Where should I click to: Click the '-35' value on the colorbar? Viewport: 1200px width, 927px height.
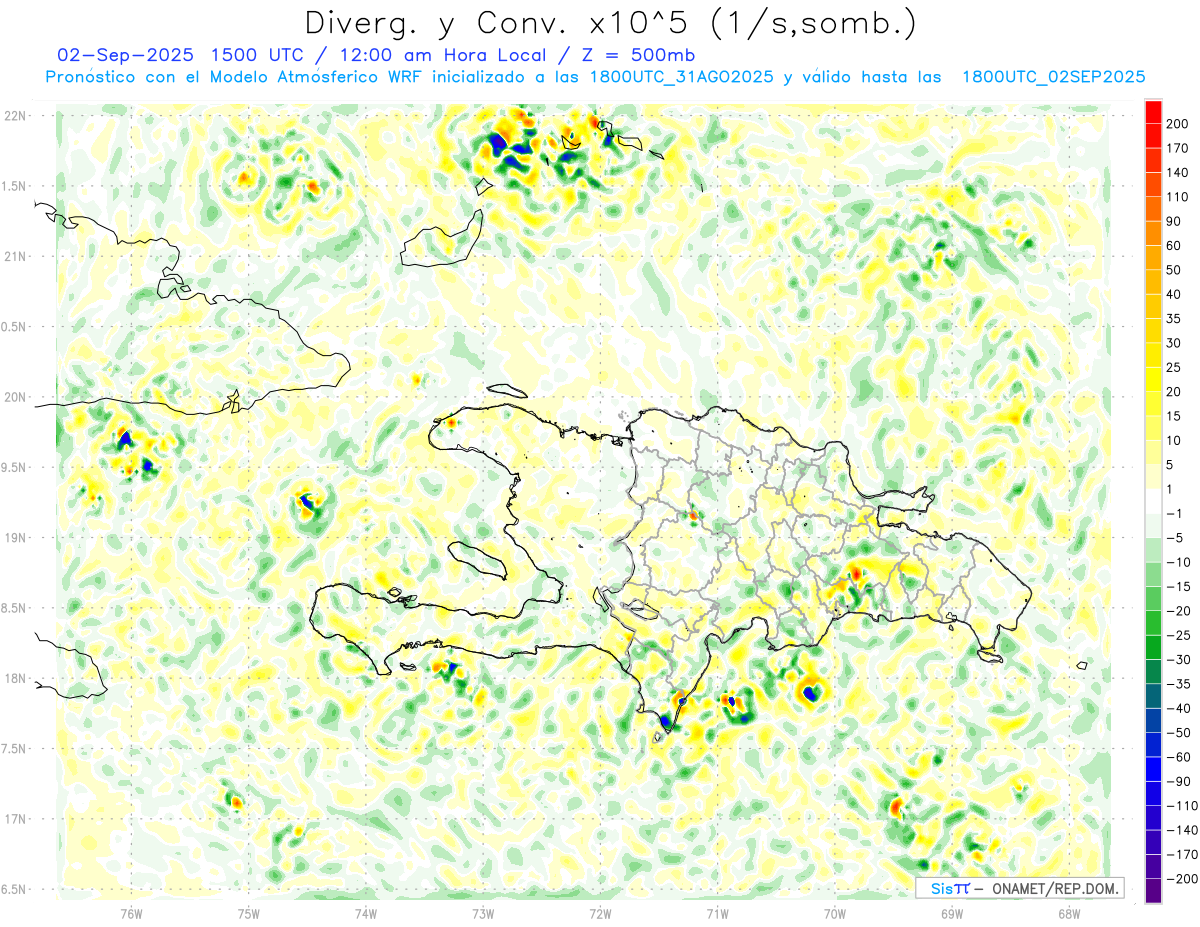click(x=1177, y=684)
